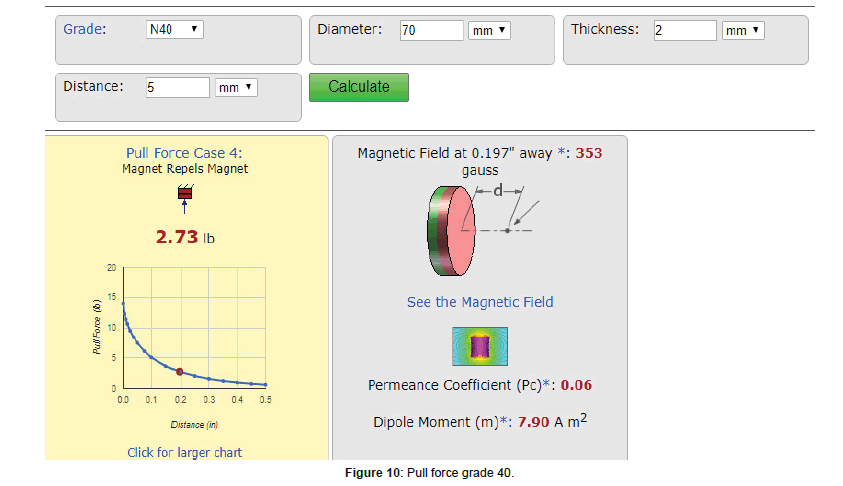The width and height of the screenshot is (843, 486).
Task: Open the Grade N40 dropdown
Action: point(174,30)
